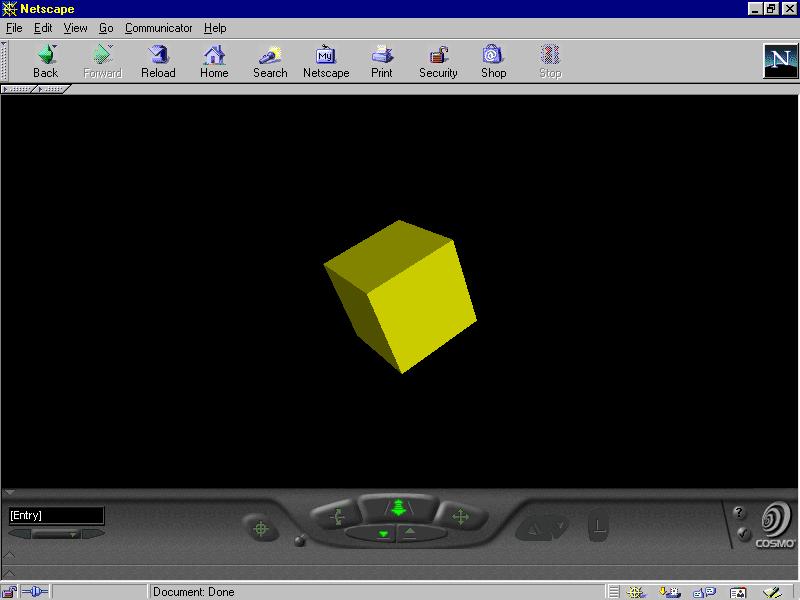
Task: Open the Inbox mail icon
Action: 670,592
